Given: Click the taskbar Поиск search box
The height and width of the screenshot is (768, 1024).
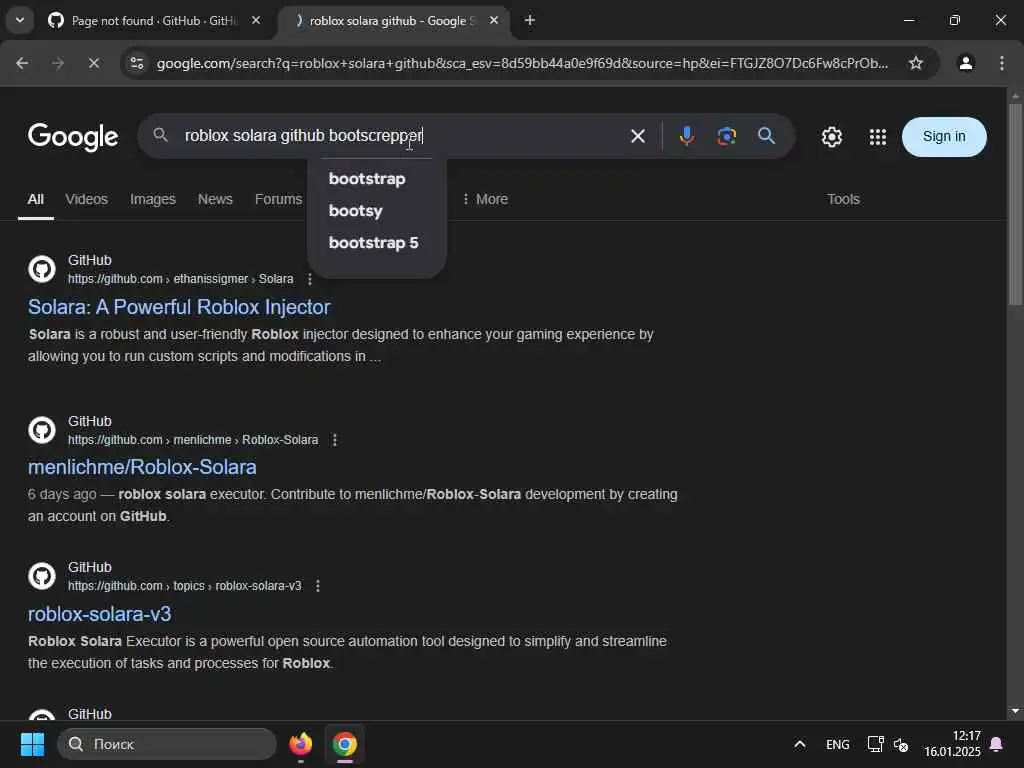Looking at the screenshot, I should pos(167,744).
